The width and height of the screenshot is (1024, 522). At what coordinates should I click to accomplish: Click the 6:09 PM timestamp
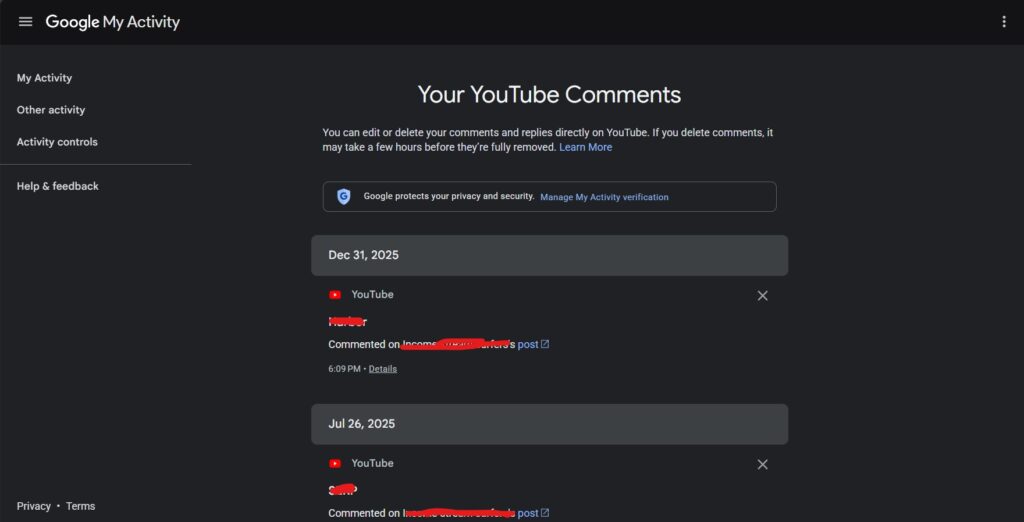click(x=344, y=368)
